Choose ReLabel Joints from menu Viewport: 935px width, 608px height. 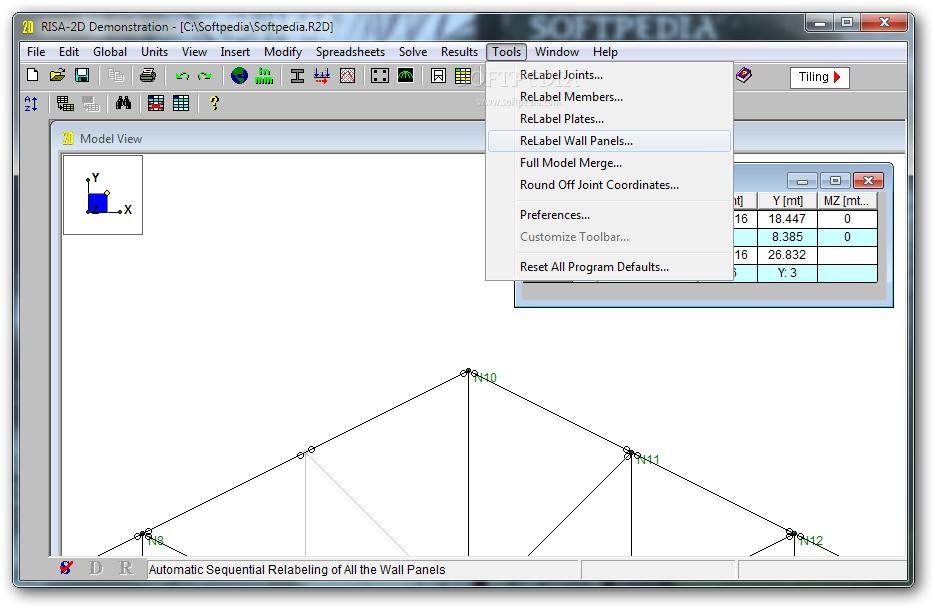[609, 75]
